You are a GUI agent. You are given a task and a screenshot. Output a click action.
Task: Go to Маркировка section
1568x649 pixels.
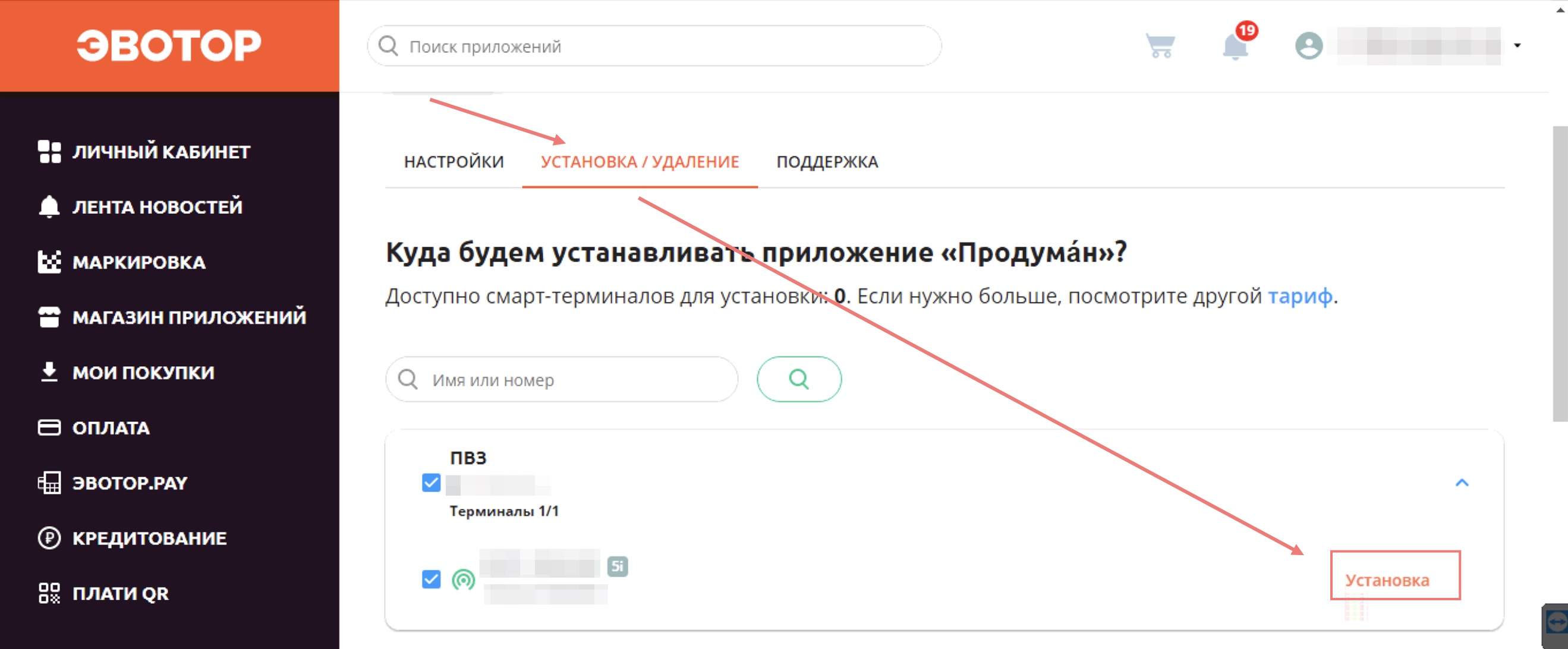coord(138,263)
